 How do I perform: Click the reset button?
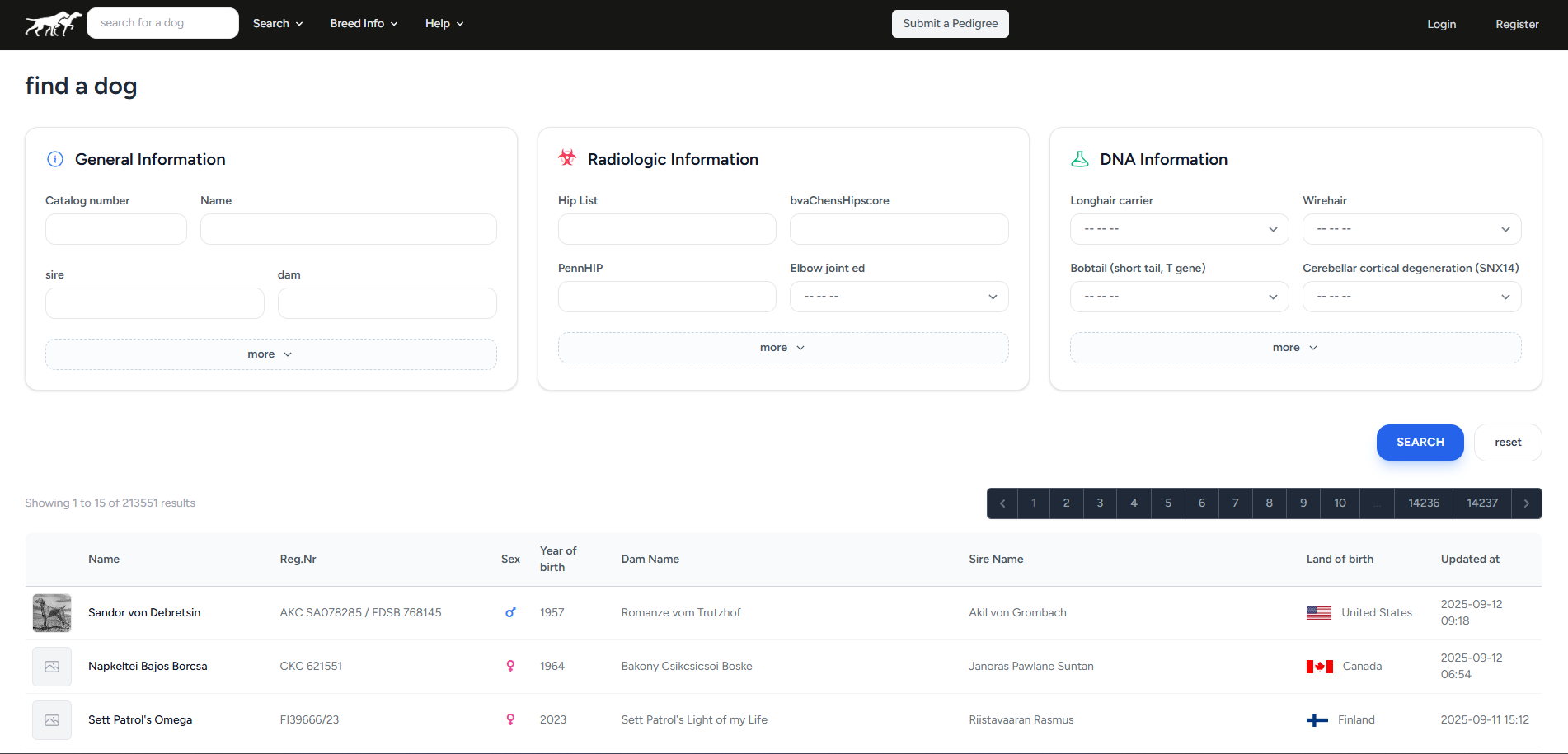1507,443
